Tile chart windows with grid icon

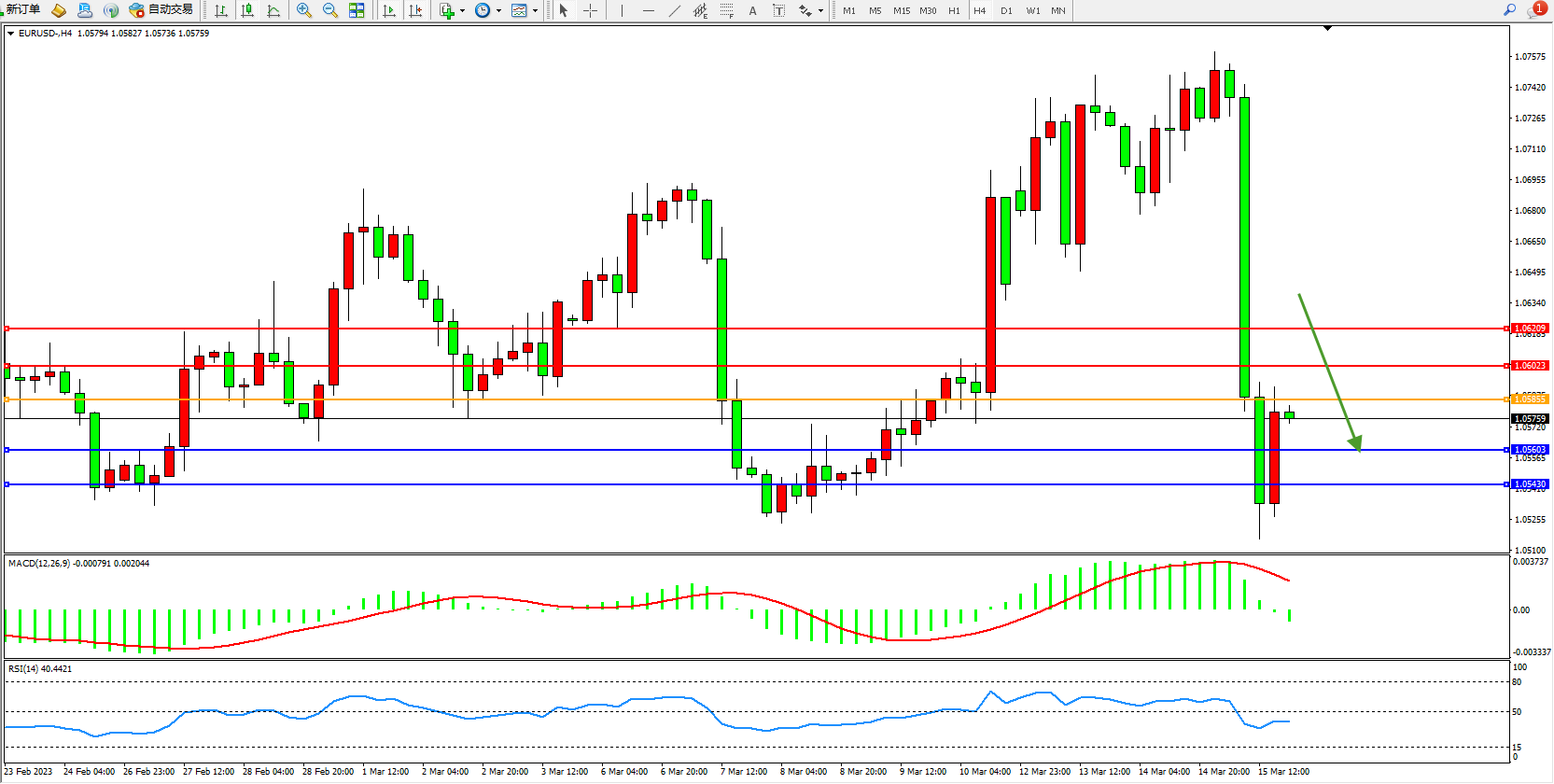[357, 10]
